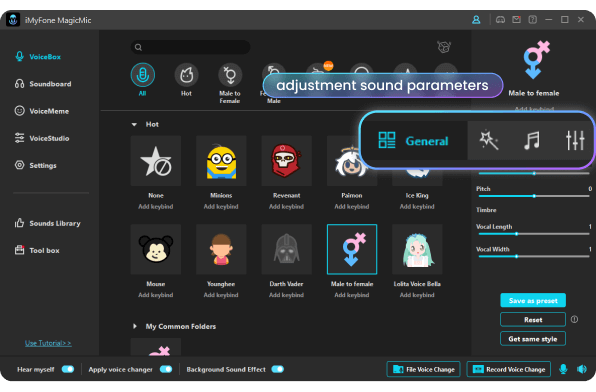Select the Minions voice effect
The width and height of the screenshot is (596, 392).
click(x=221, y=161)
